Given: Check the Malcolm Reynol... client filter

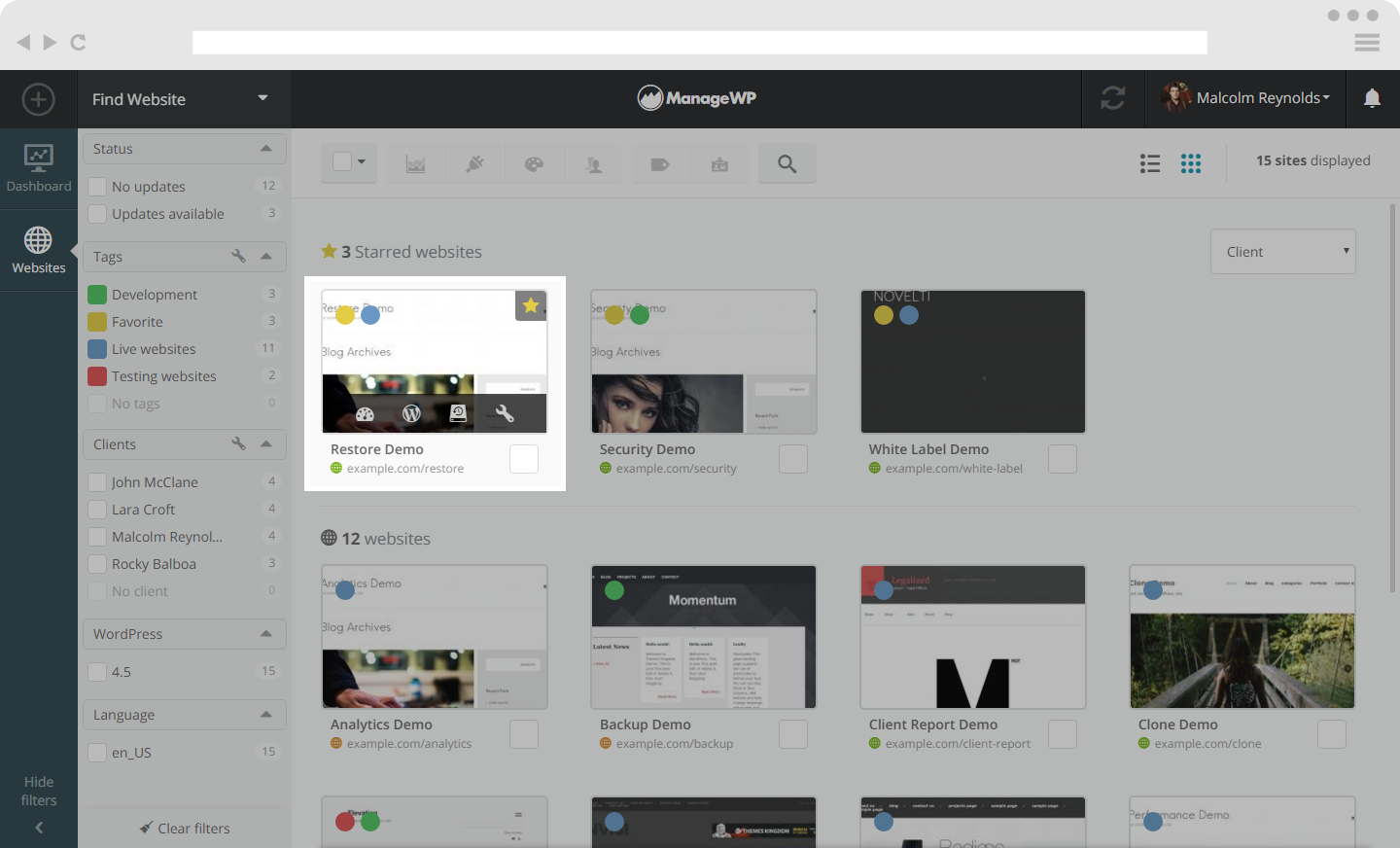Looking at the screenshot, I should 97,537.
